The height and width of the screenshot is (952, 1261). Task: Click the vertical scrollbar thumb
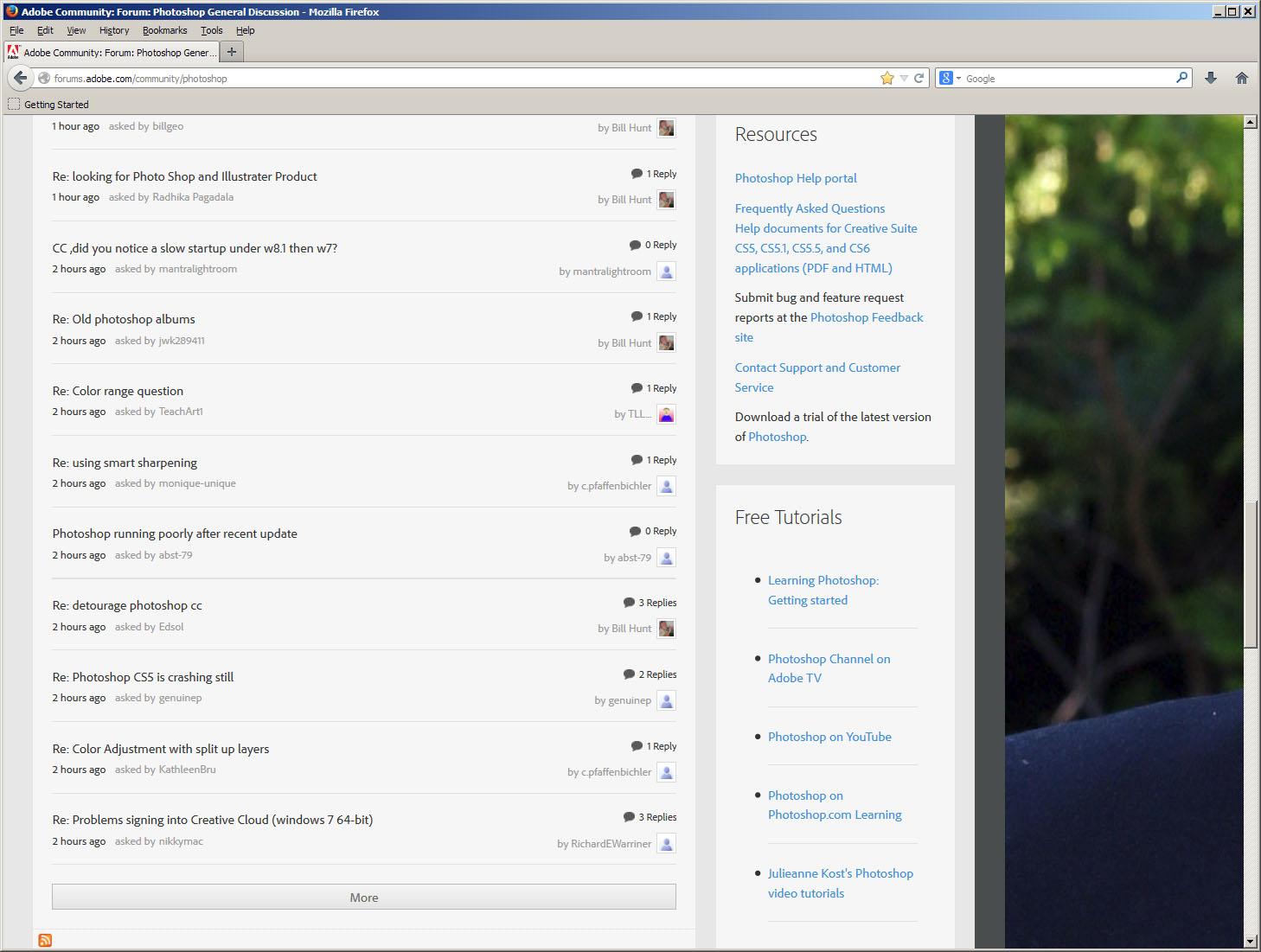[1250, 574]
